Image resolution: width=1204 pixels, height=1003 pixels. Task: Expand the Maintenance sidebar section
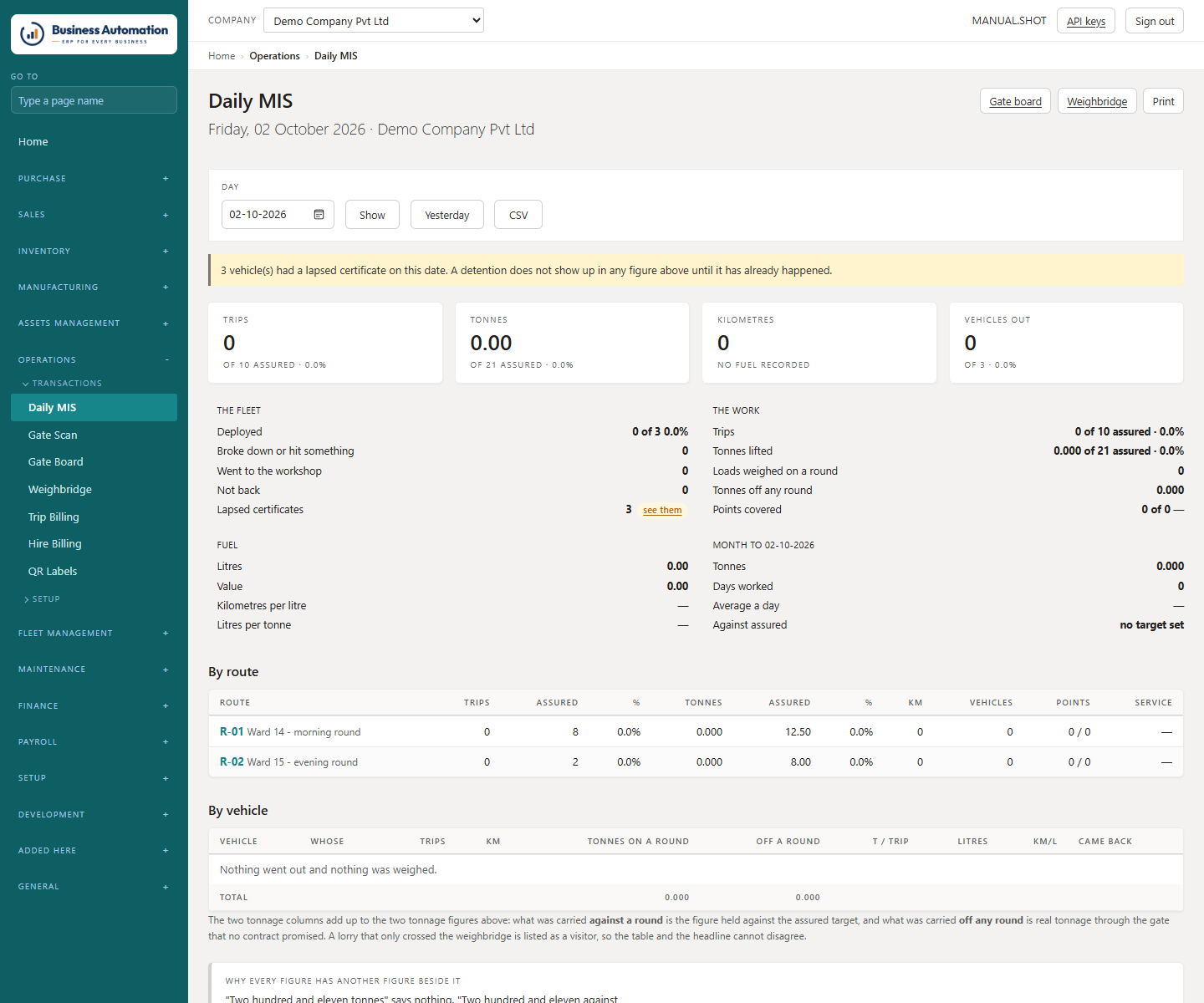pos(94,670)
